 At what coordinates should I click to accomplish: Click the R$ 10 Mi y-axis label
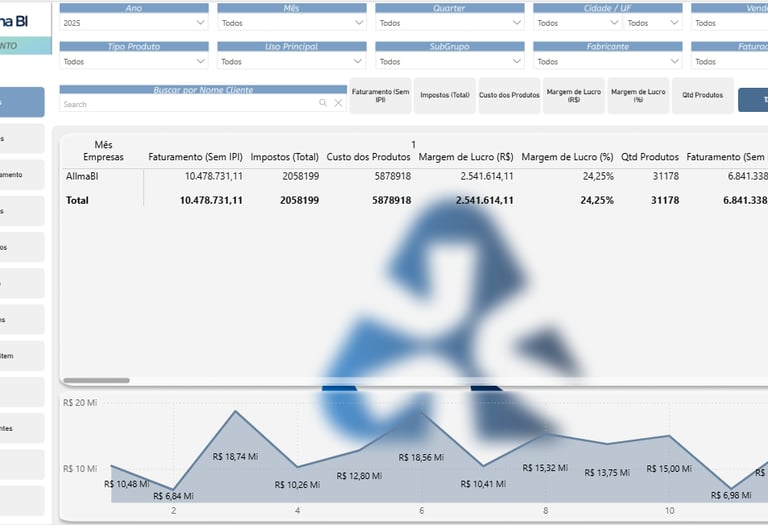(80, 469)
